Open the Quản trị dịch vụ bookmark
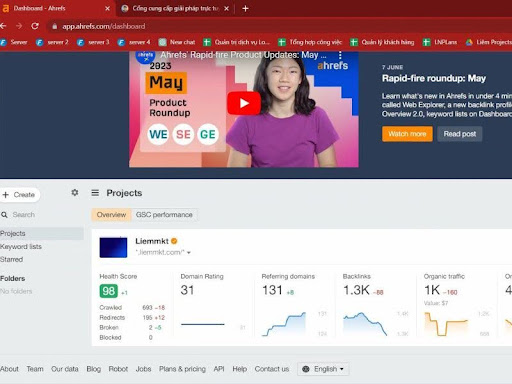The width and height of the screenshot is (512, 384). pos(236,42)
